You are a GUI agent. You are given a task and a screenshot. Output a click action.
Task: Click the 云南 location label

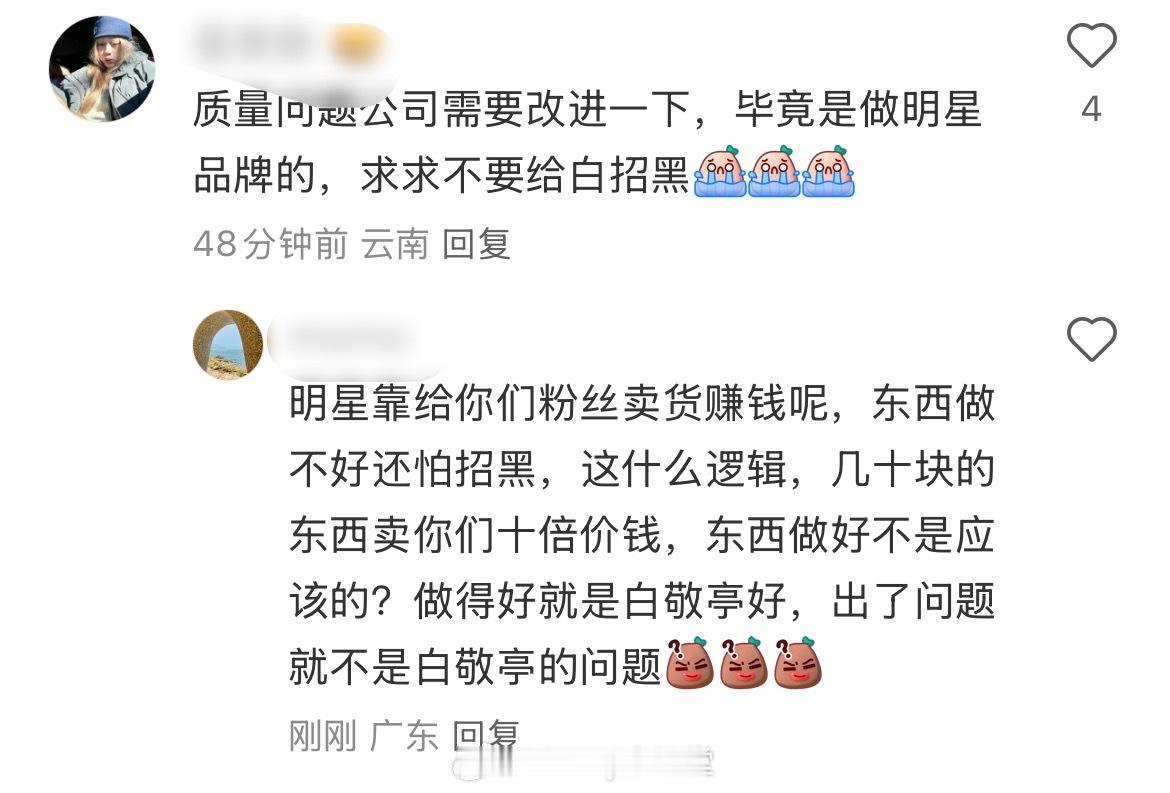[x=395, y=244]
